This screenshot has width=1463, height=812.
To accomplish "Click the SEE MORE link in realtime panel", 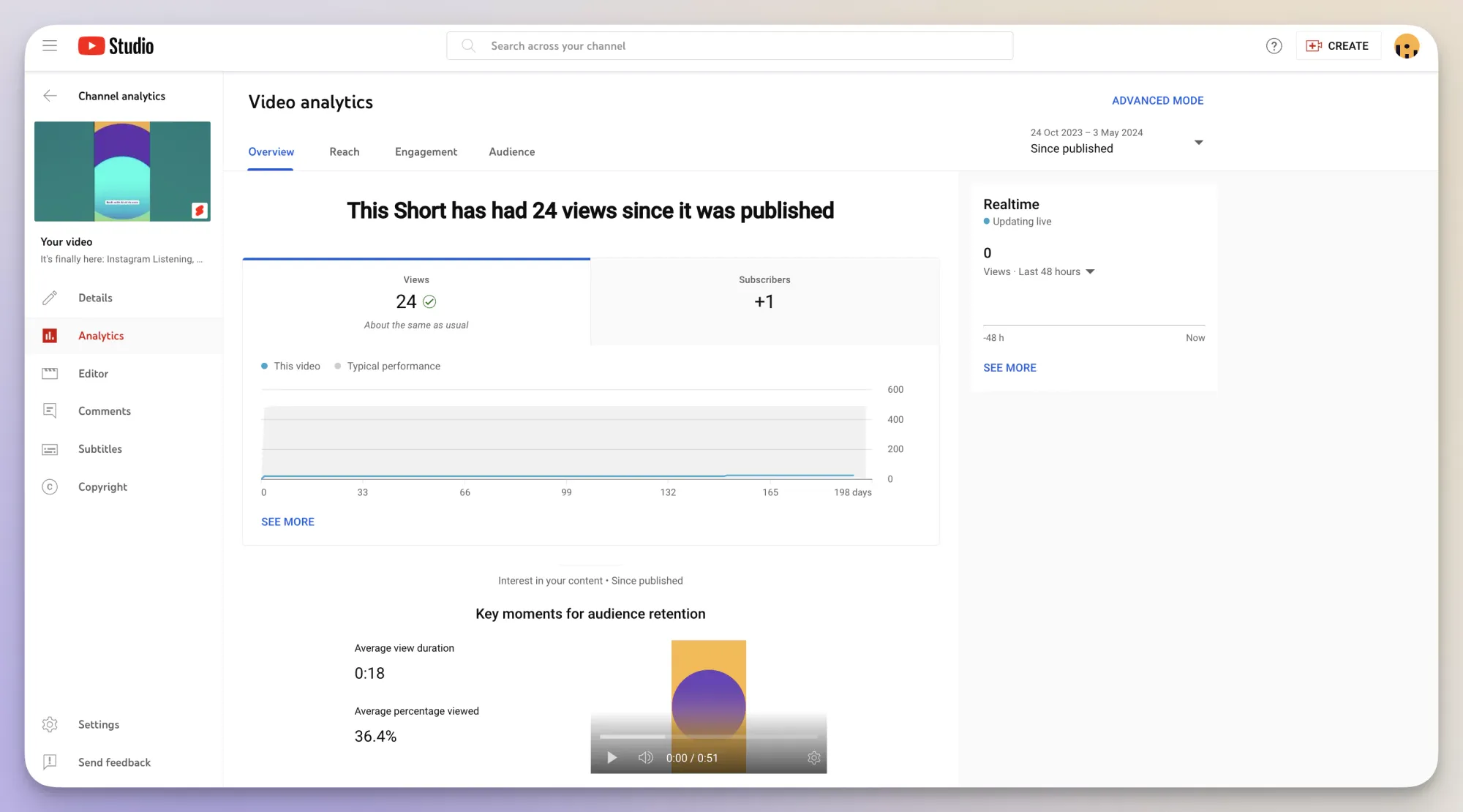I will tap(1010, 368).
